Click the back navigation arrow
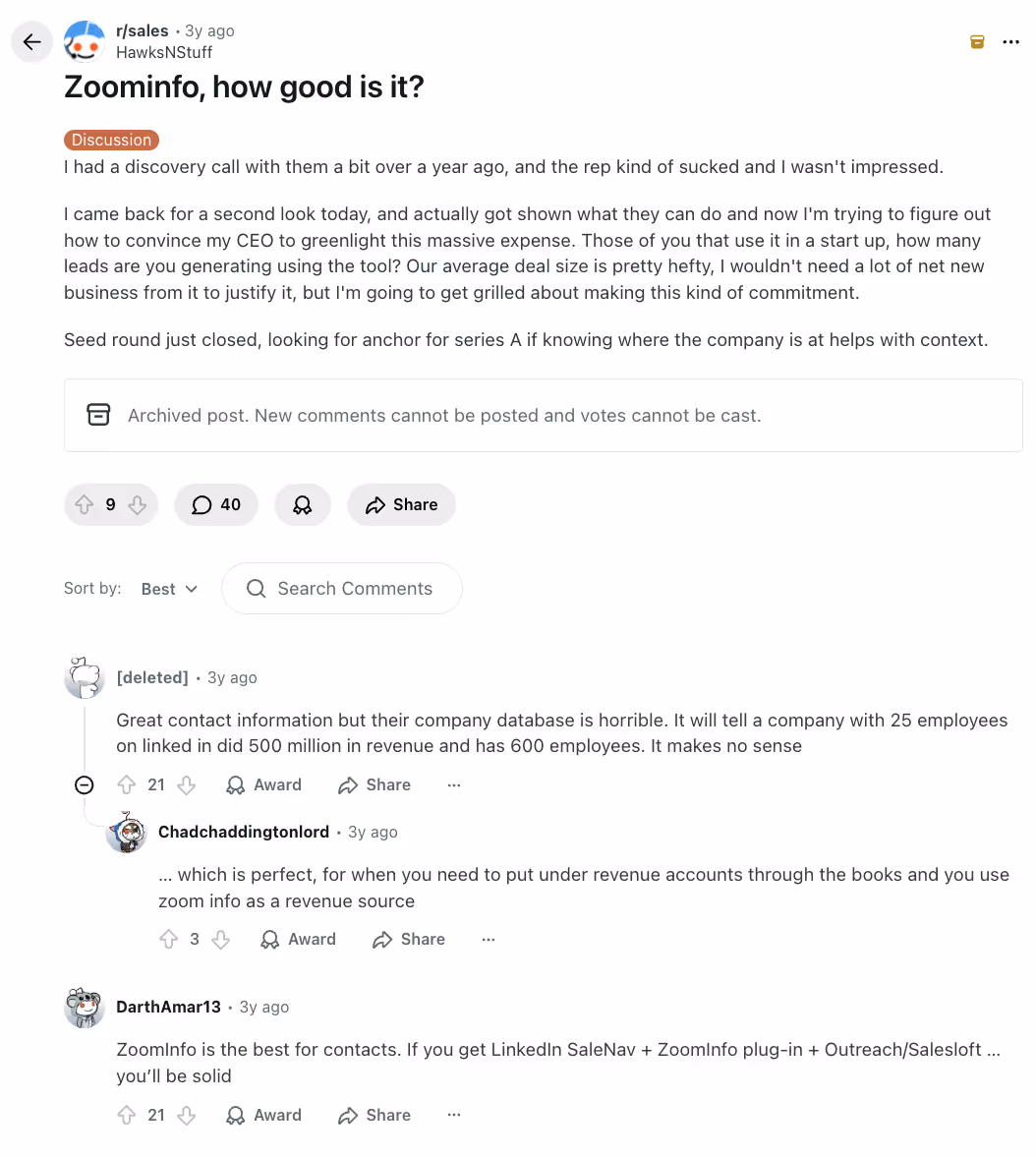 tap(31, 41)
